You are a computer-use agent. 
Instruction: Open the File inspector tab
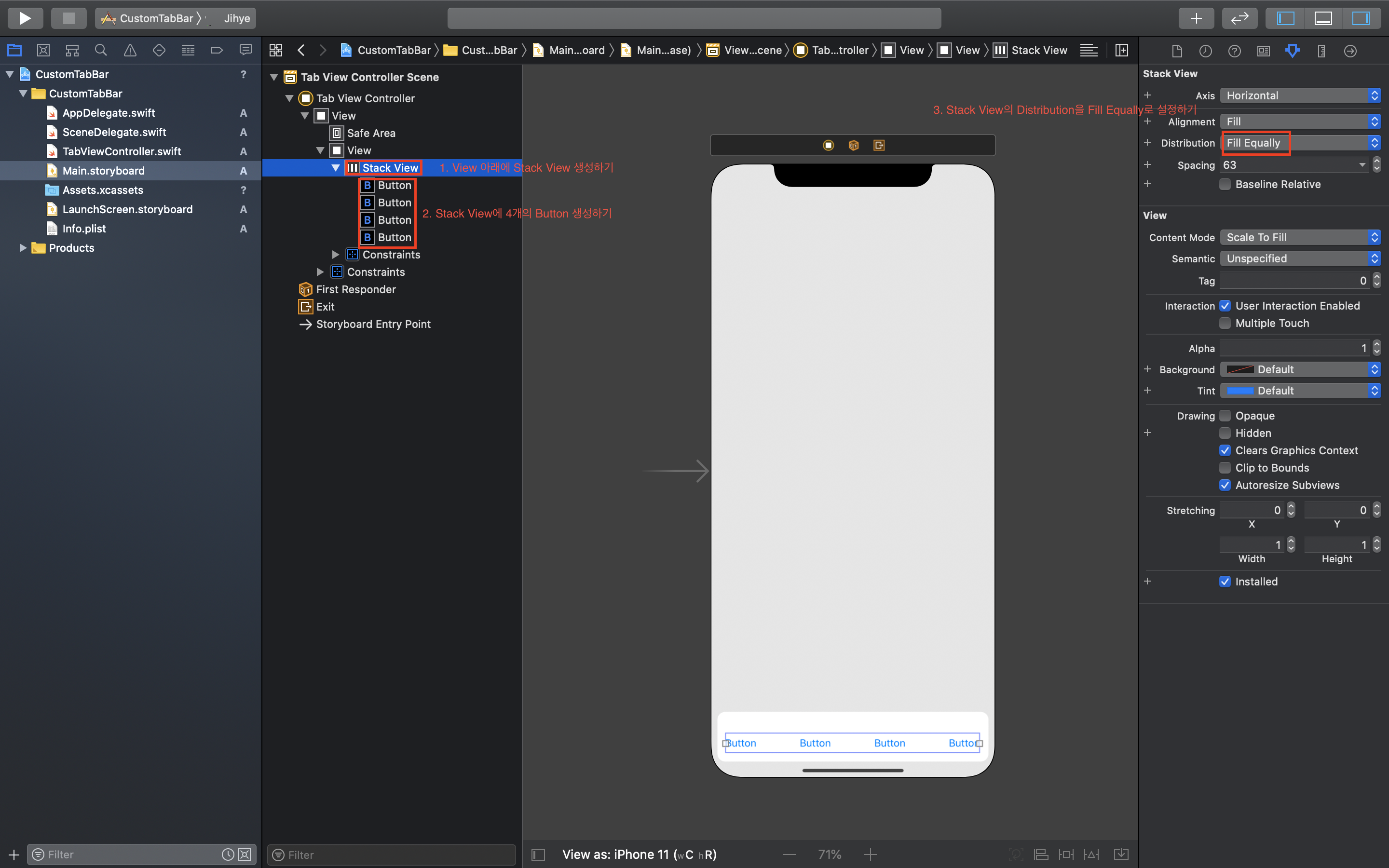click(x=1177, y=51)
